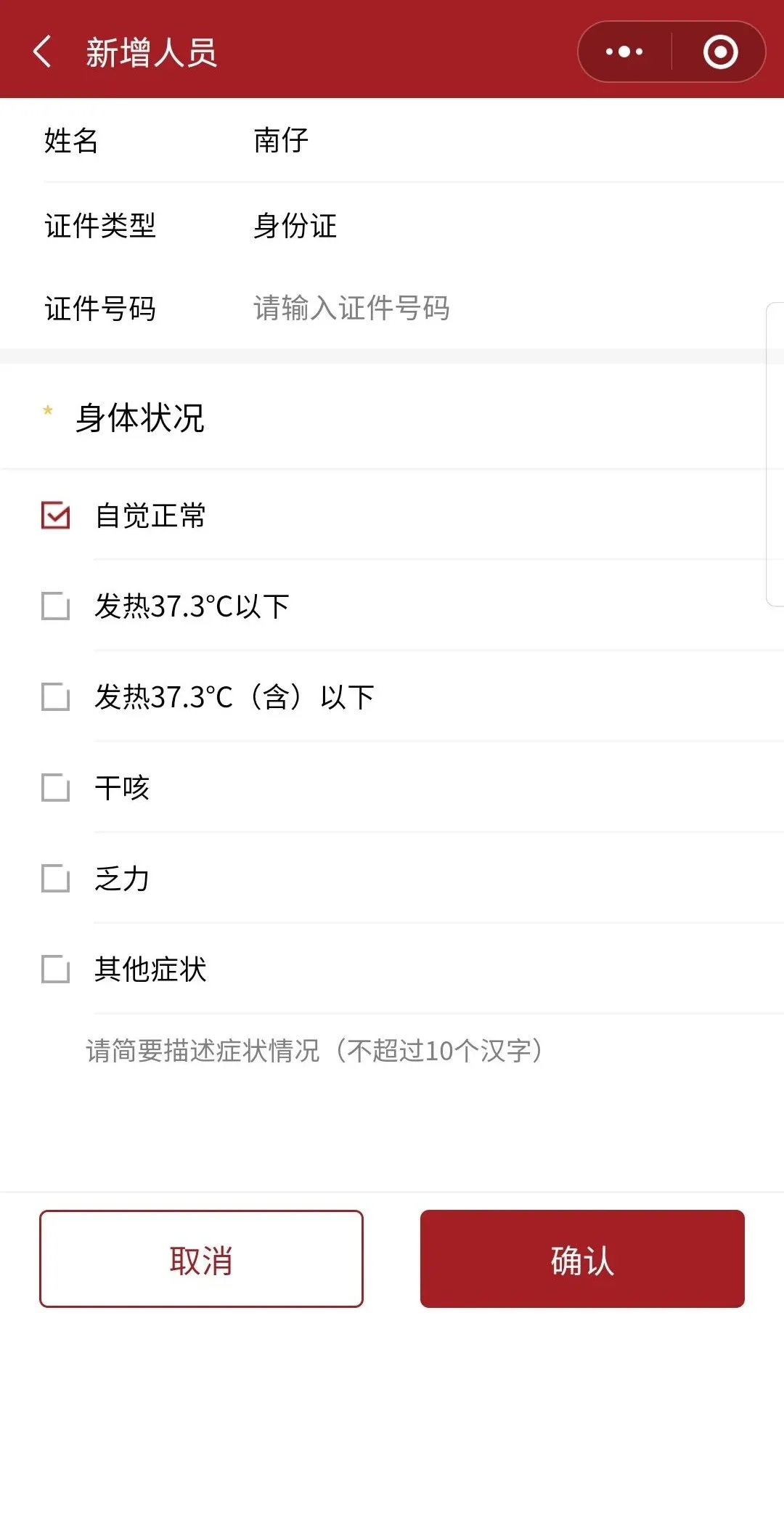Tick the 干咳 checkbox
The width and height of the screenshot is (784, 1533).
click(x=56, y=788)
